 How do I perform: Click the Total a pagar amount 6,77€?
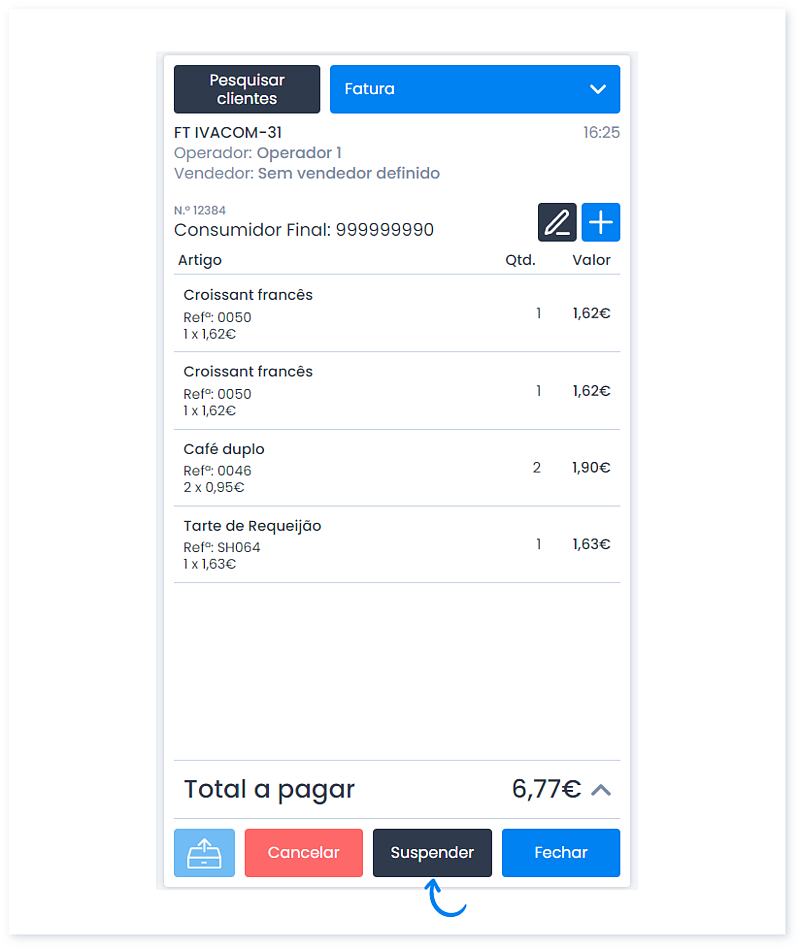tap(546, 789)
